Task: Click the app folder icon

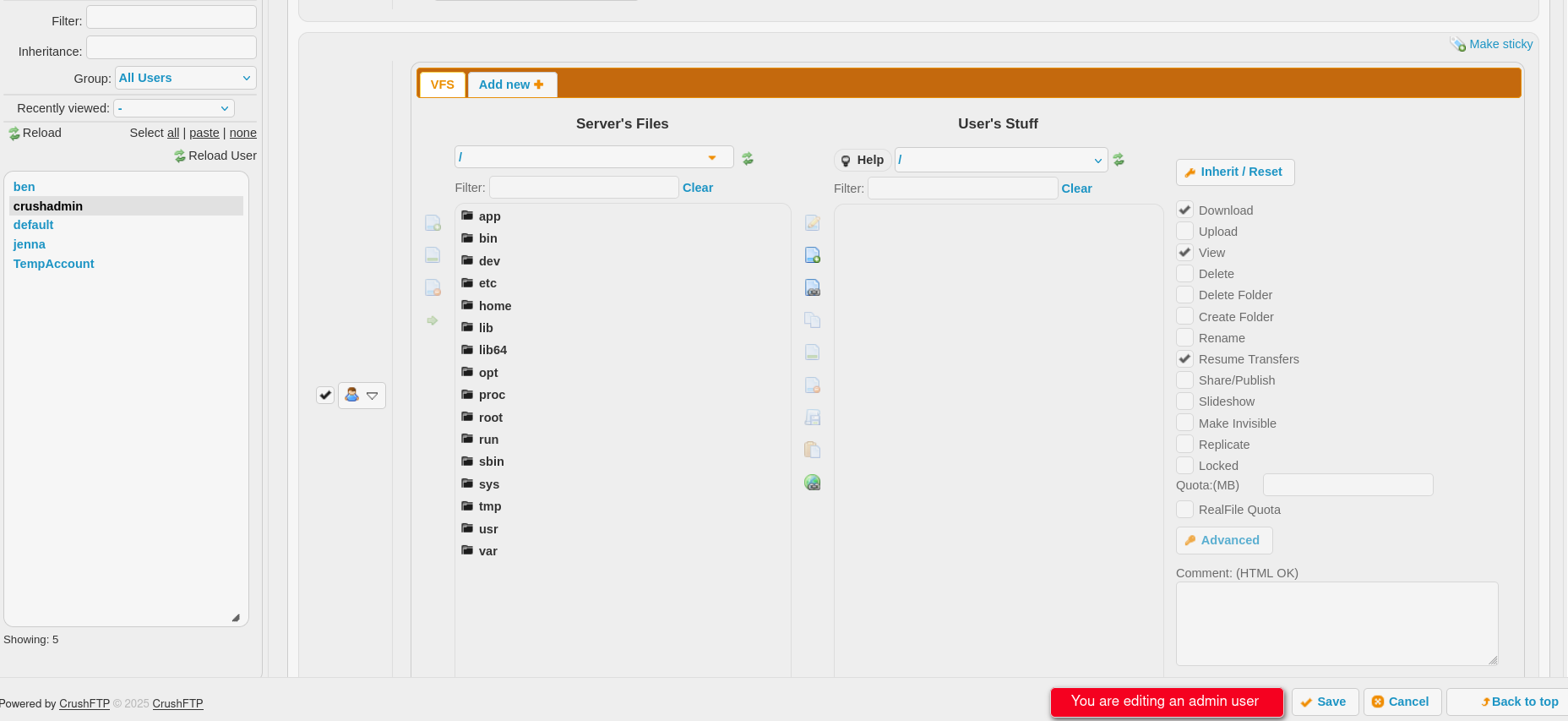Action: [x=467, y=216]
